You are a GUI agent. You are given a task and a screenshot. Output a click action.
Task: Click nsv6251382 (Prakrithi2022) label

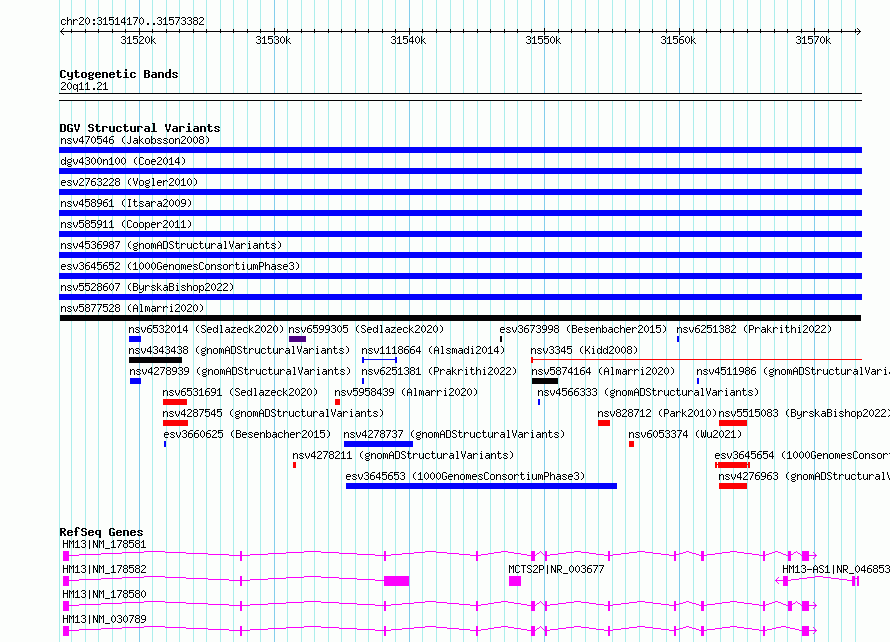[754, 329]
